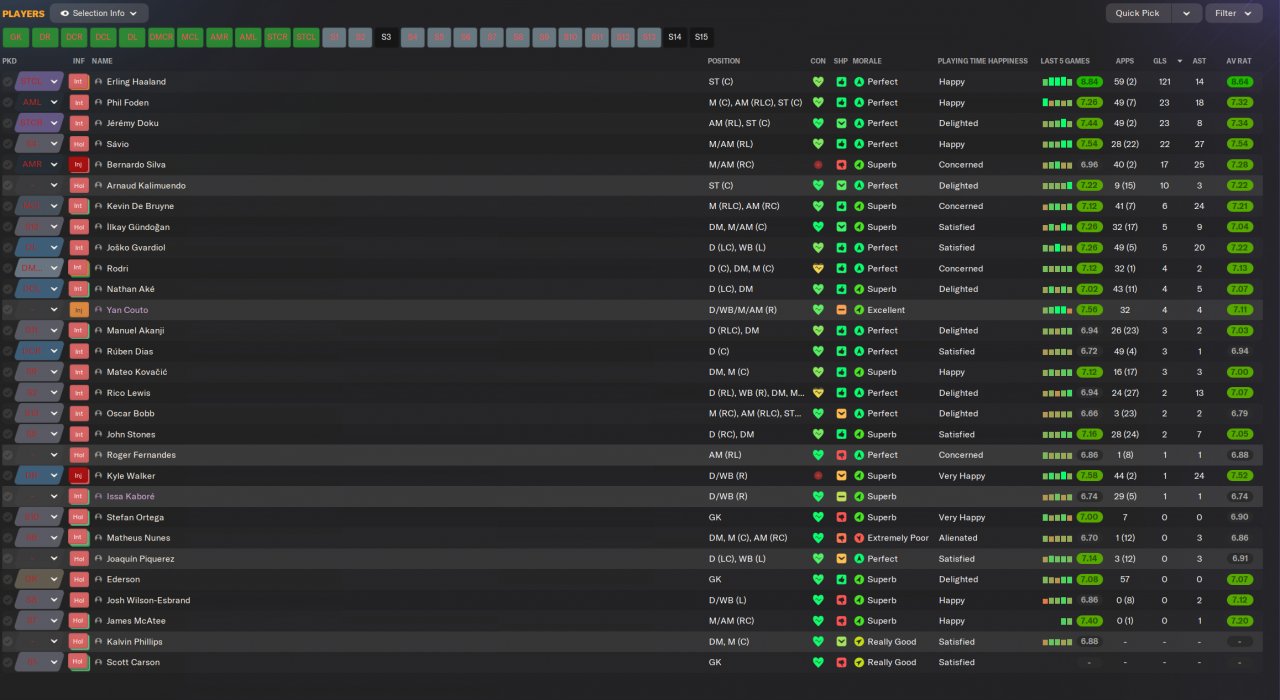This screenshot has width=1280, height=700.
Task: Click match sharpness icon for Phil Foden
Action: (841, 103)
